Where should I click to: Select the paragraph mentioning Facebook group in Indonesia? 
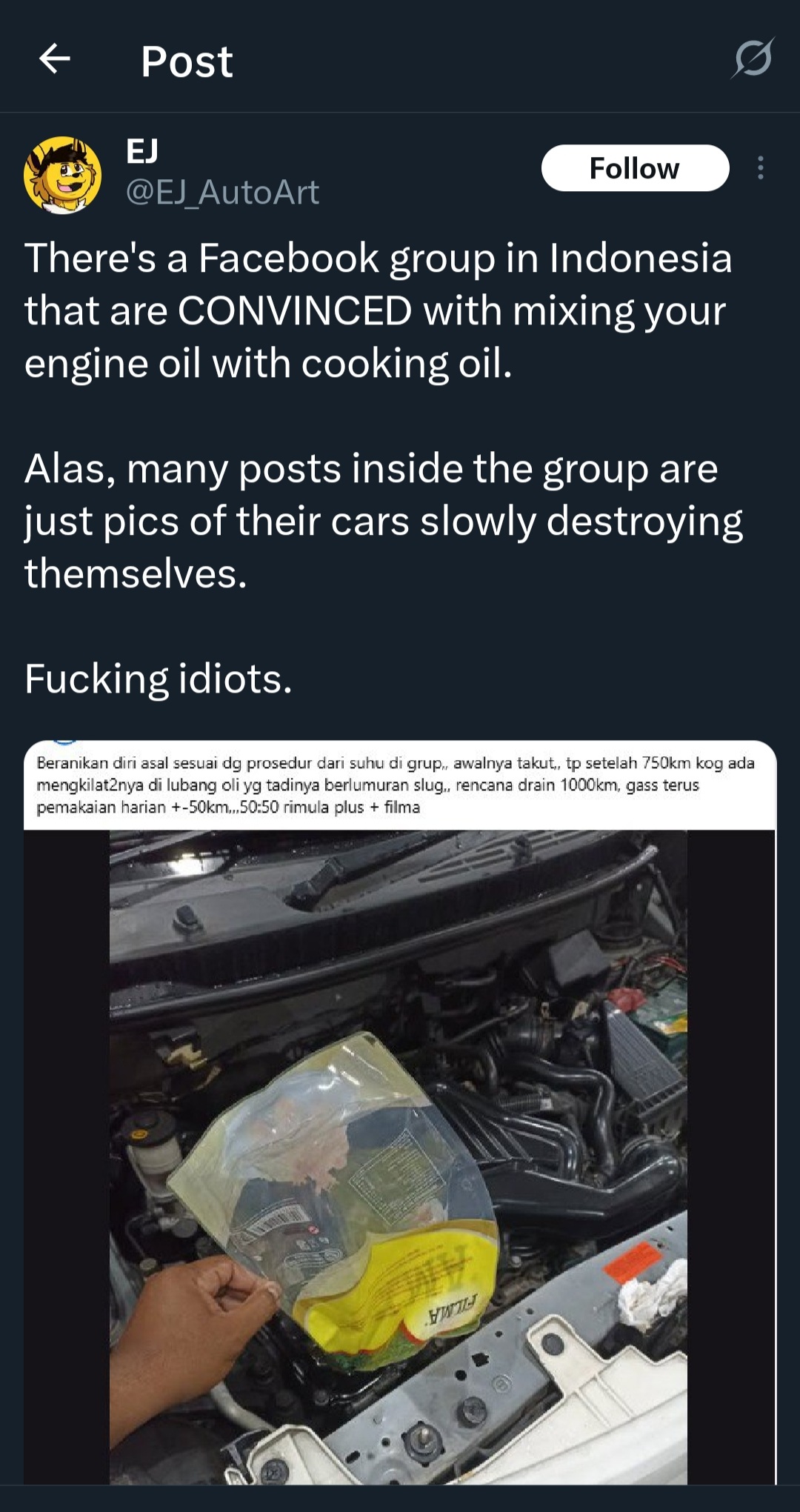[x=378, y=310]
